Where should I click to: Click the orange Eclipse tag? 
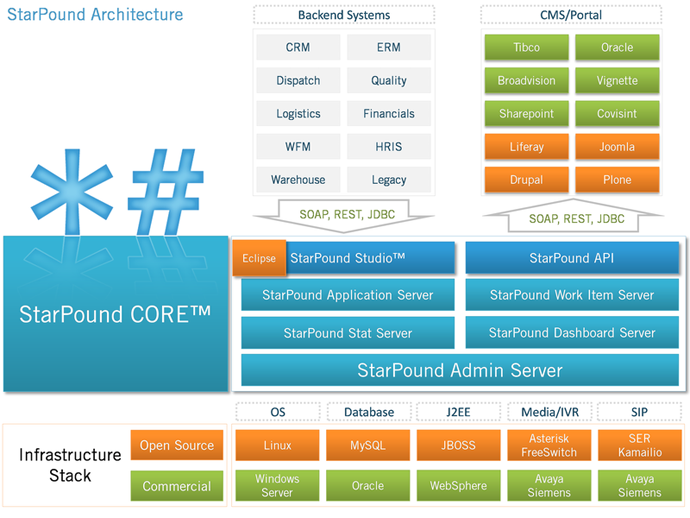[x=259, y=258]
